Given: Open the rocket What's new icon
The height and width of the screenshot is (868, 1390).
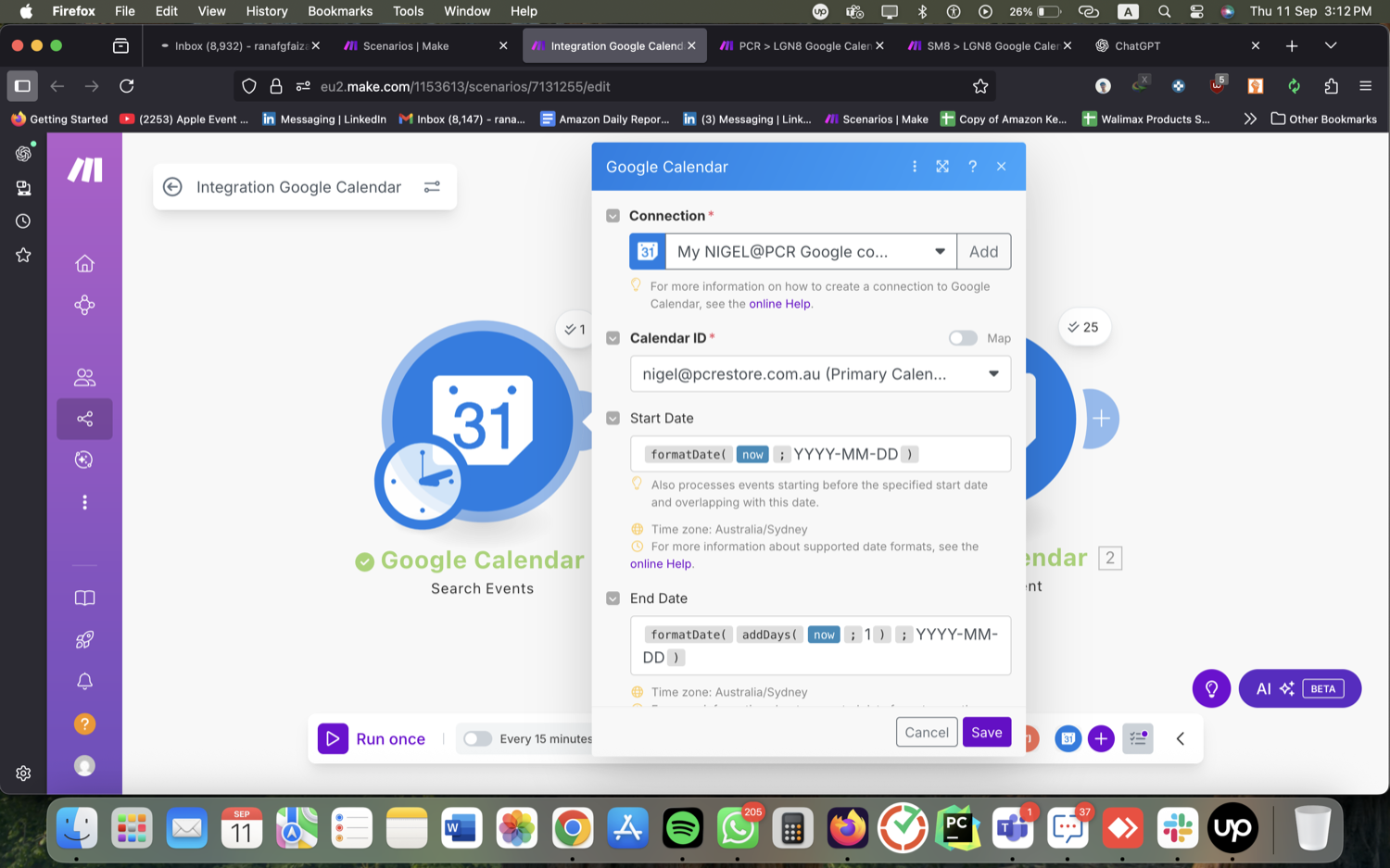Looking at the screenshot, I should point(84,640).
